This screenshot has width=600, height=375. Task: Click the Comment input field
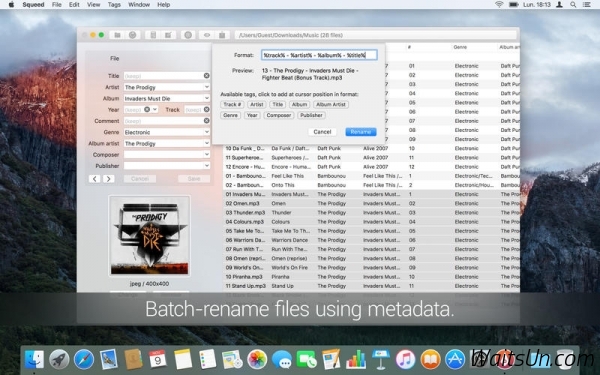point(167,121)
